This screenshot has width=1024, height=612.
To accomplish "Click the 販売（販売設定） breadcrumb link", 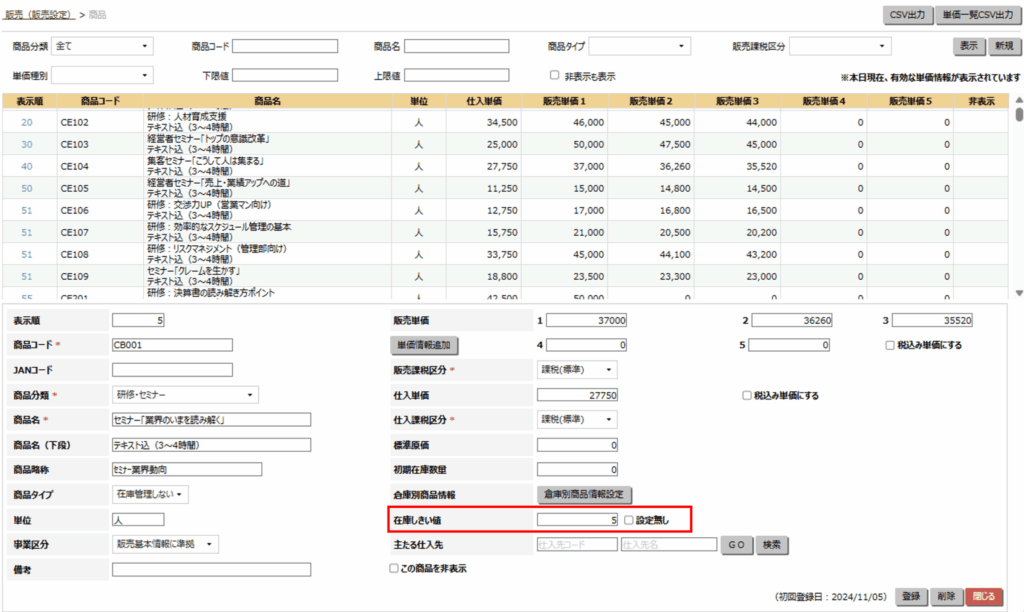I will point(40,14).
